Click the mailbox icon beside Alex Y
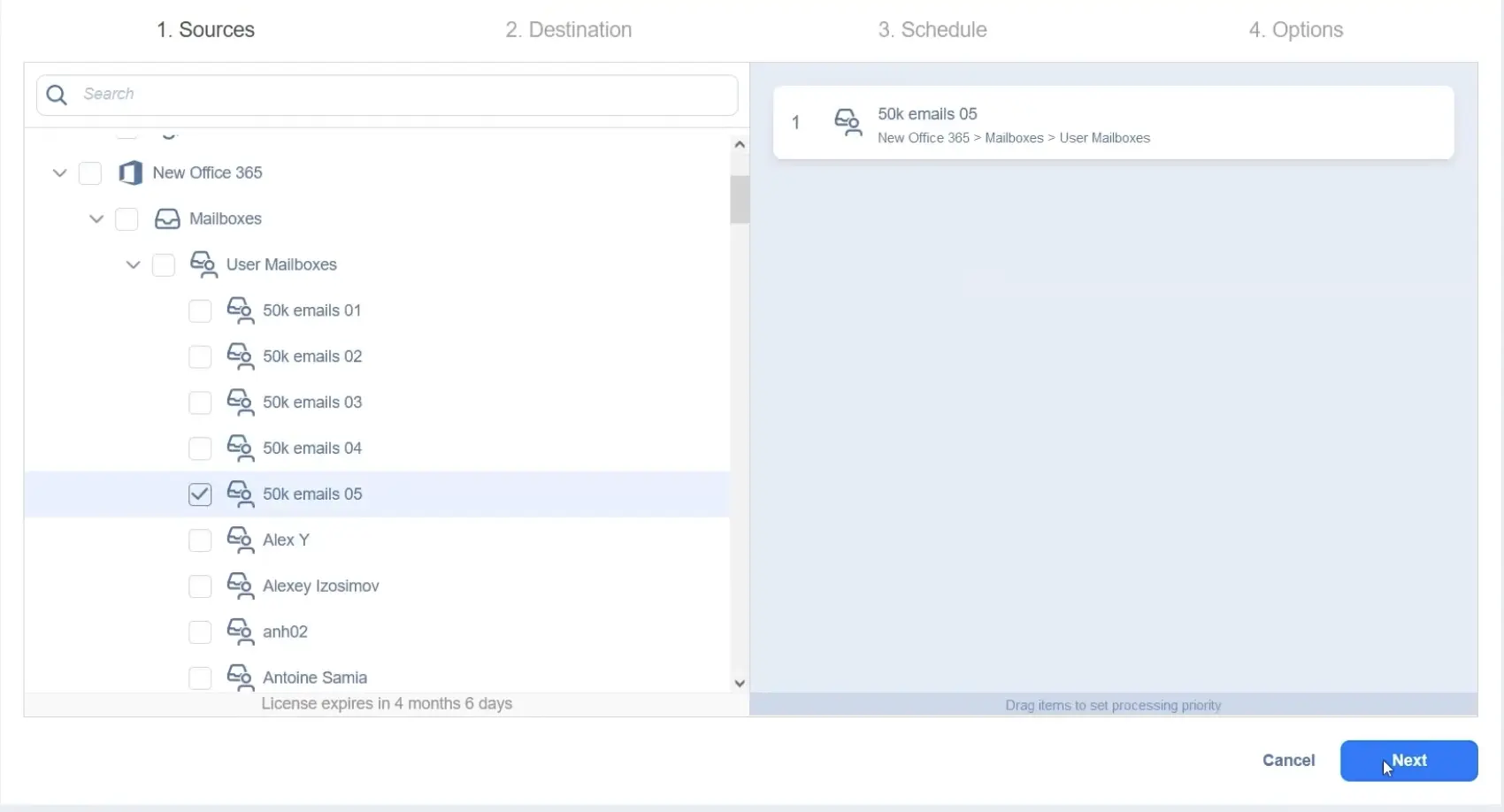 pos(241,540)
